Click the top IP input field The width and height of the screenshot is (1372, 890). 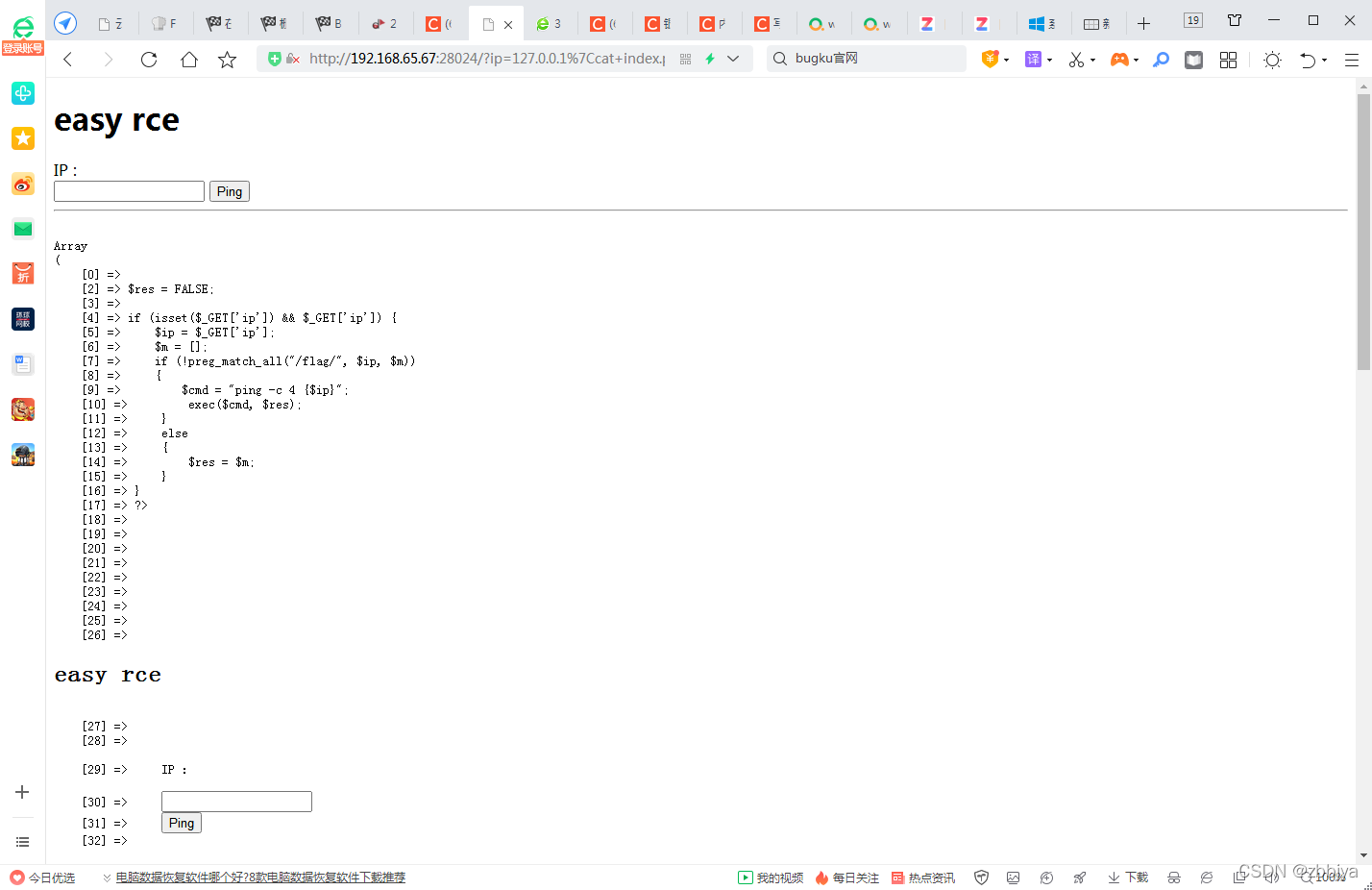click(x=129, y=191)
